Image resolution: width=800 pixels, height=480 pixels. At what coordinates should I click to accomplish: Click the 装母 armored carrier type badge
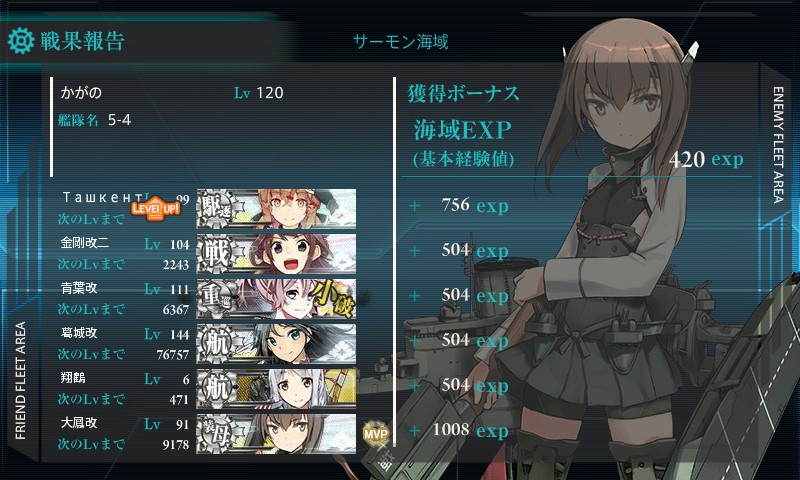(216, 433)
